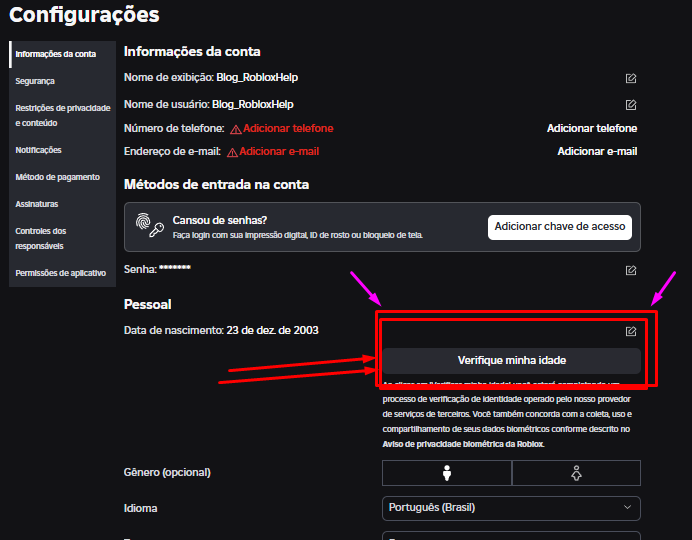Click right-side Adicionar e-mail link
Screen dimensions: 692x540
pyautogui.click(x=596, y=151)
